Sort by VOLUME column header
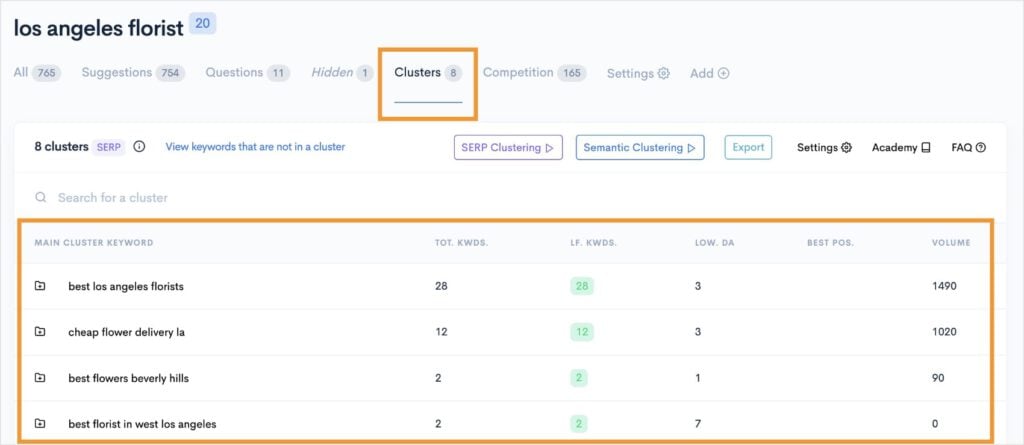Viewport: 1024px width, 445px height. point(952,243)
